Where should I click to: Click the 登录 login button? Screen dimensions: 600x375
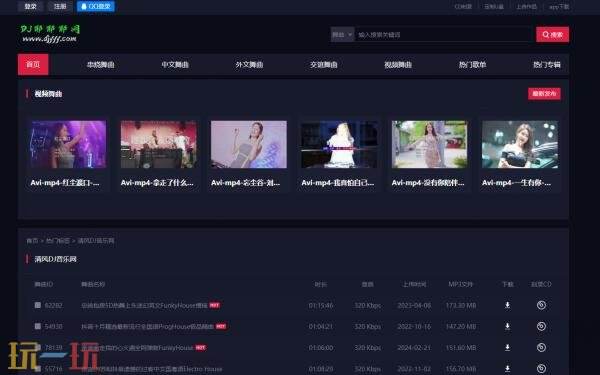[30, 6]
